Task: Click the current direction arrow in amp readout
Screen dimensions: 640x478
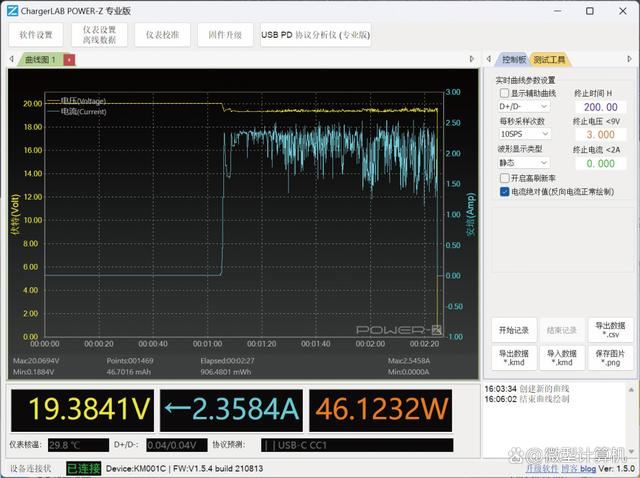Action: coord(178,407)
